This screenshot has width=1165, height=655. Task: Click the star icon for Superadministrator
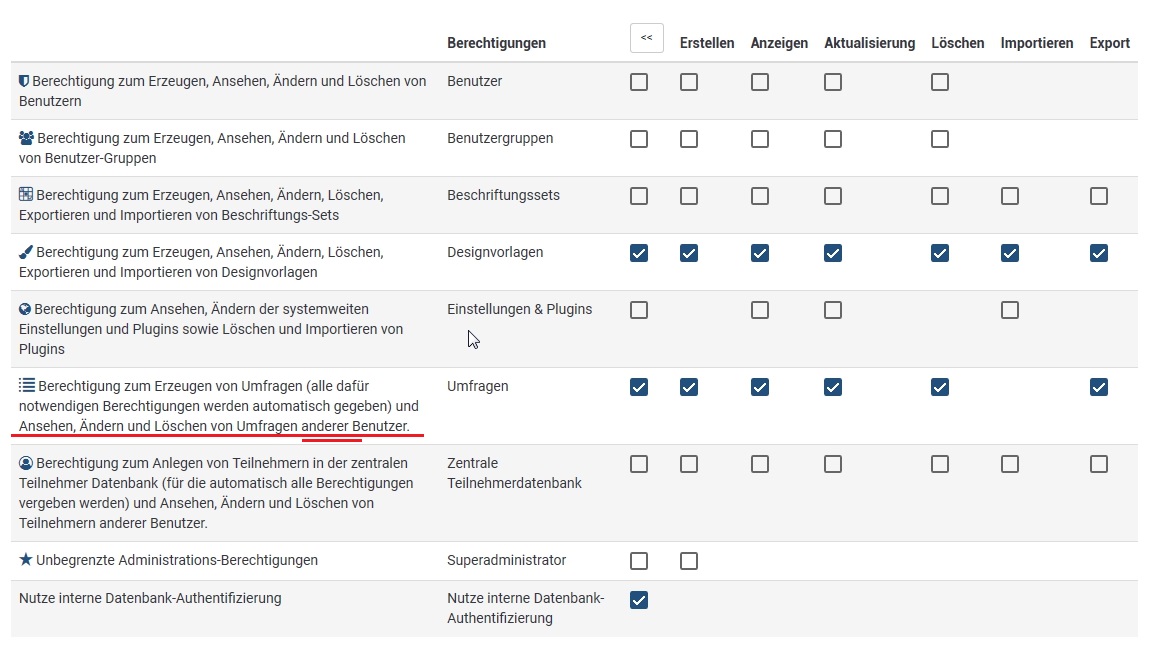pos(26,560)
